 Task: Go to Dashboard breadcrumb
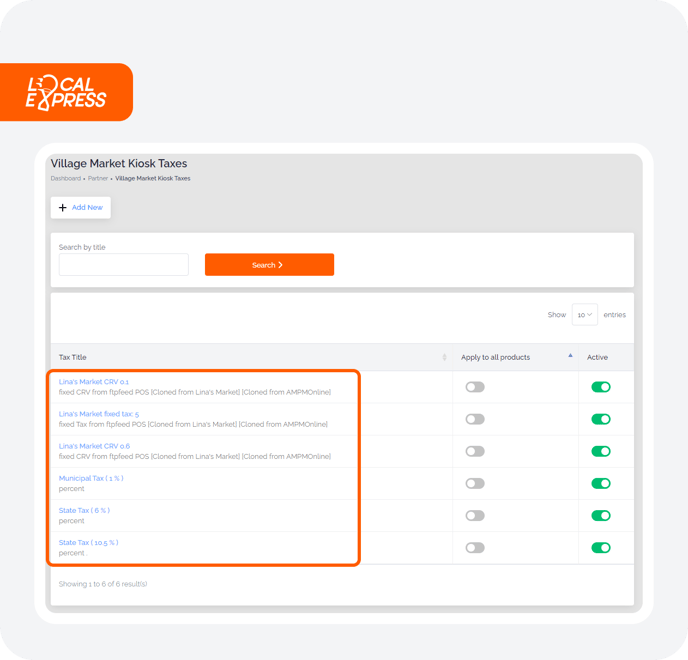[65, 179]
